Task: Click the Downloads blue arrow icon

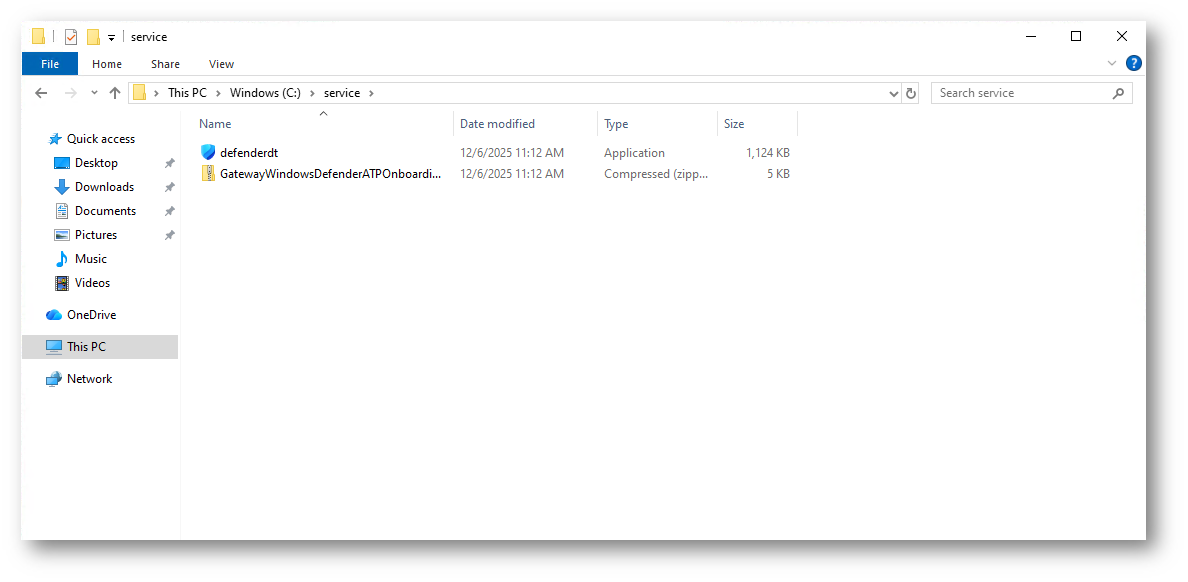Action: point(62,187)
